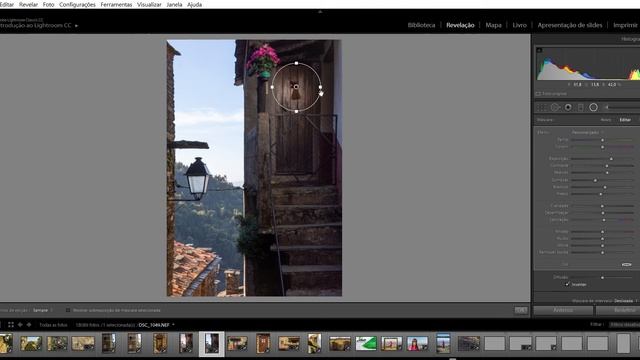
Task: Open the Foto menu
Action: tap(48, 4)
